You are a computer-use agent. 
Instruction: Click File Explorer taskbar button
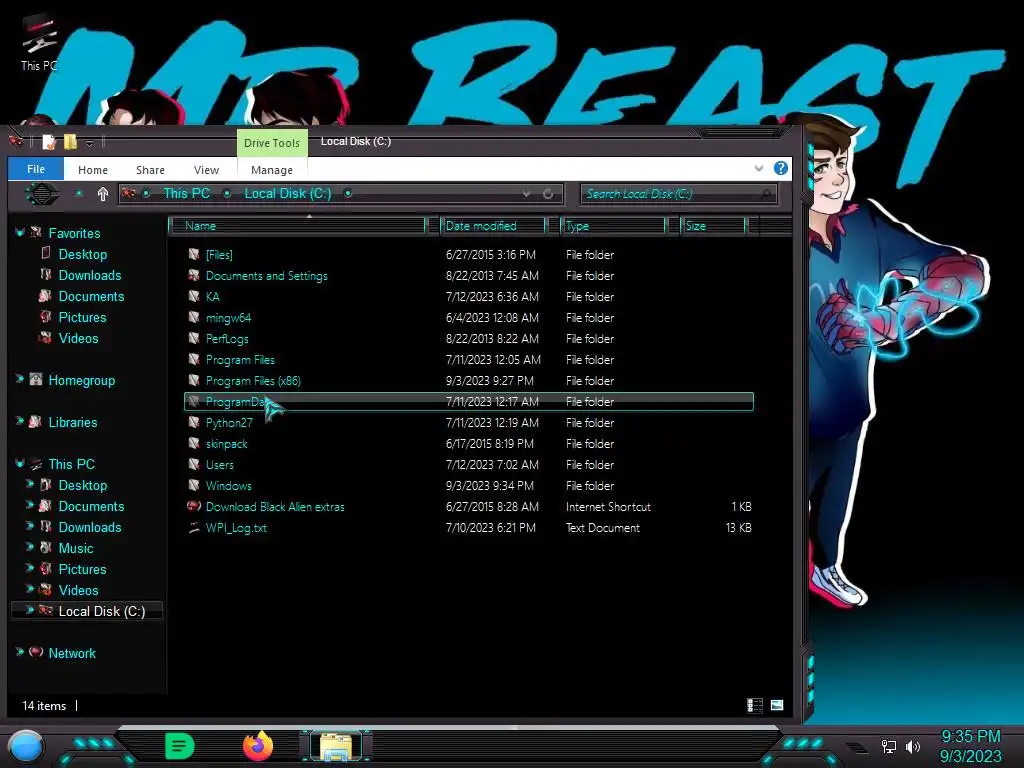pyautogui.click(x=336, y=746)
